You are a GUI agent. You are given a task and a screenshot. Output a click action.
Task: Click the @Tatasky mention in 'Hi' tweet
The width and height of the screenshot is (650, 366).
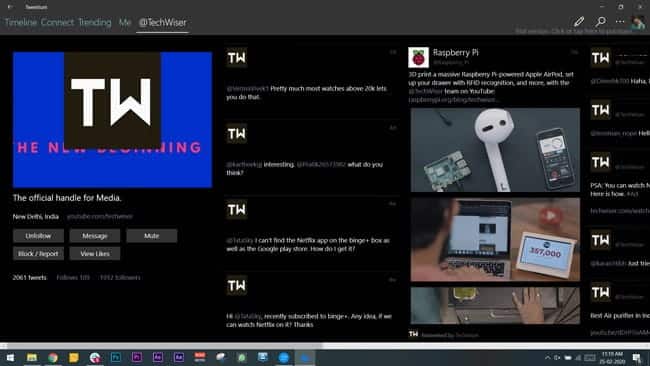(248, 316)
